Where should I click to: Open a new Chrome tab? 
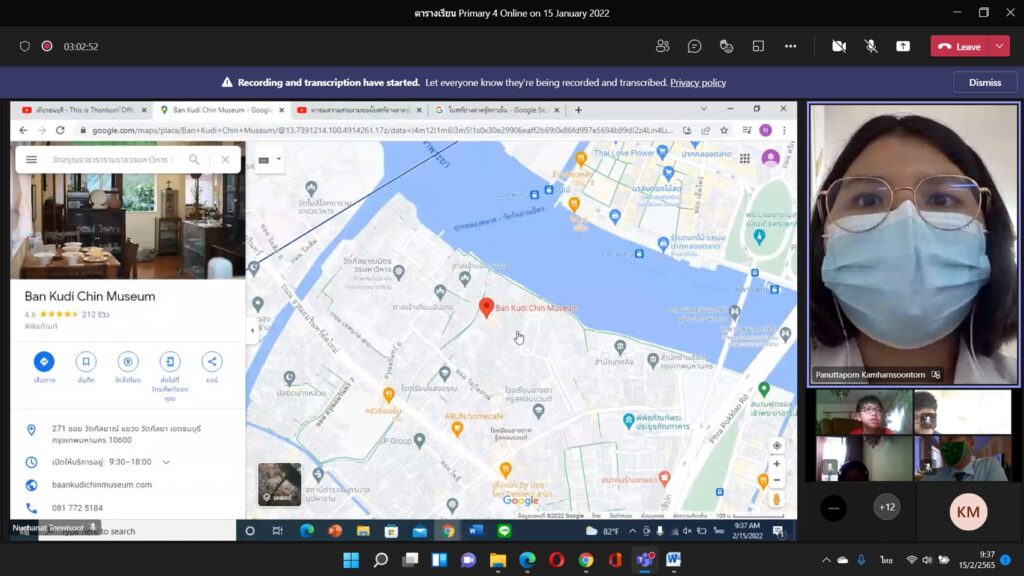pyautogui.click(x=578, y=110)
